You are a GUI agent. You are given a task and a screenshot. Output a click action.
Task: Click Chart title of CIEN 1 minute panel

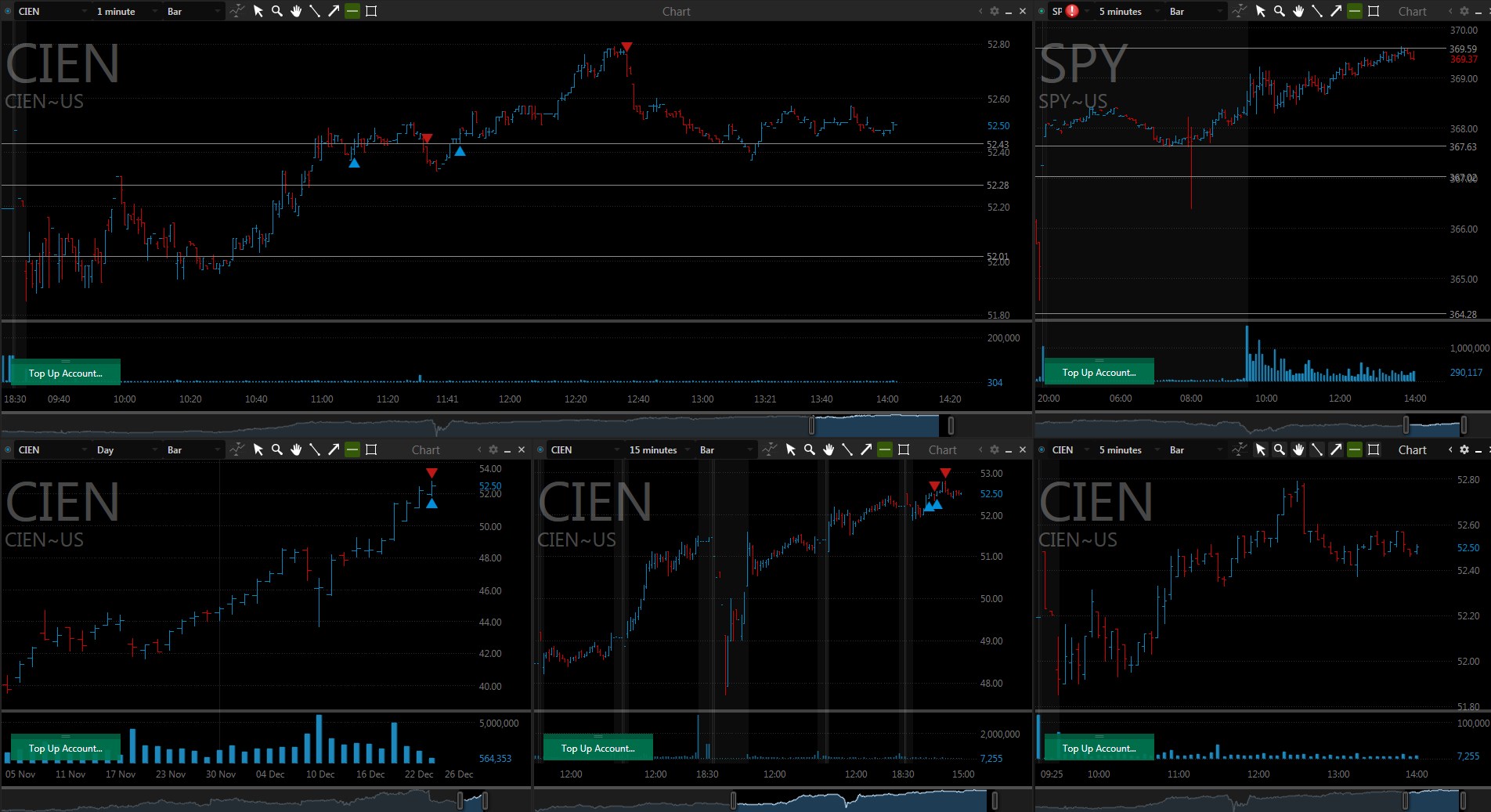coord(677,11)
